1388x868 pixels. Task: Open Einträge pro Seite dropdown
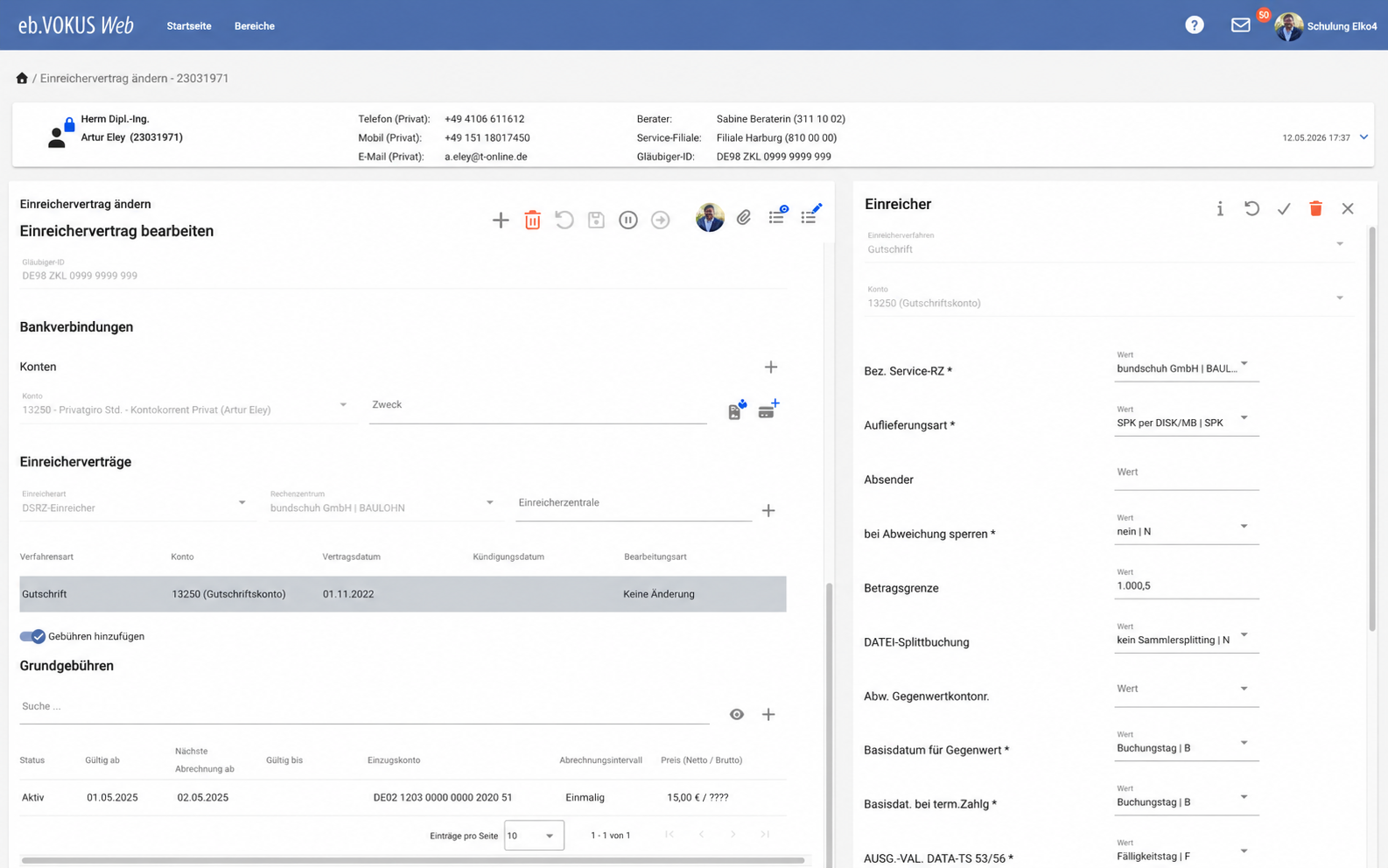tap(534, 836)
